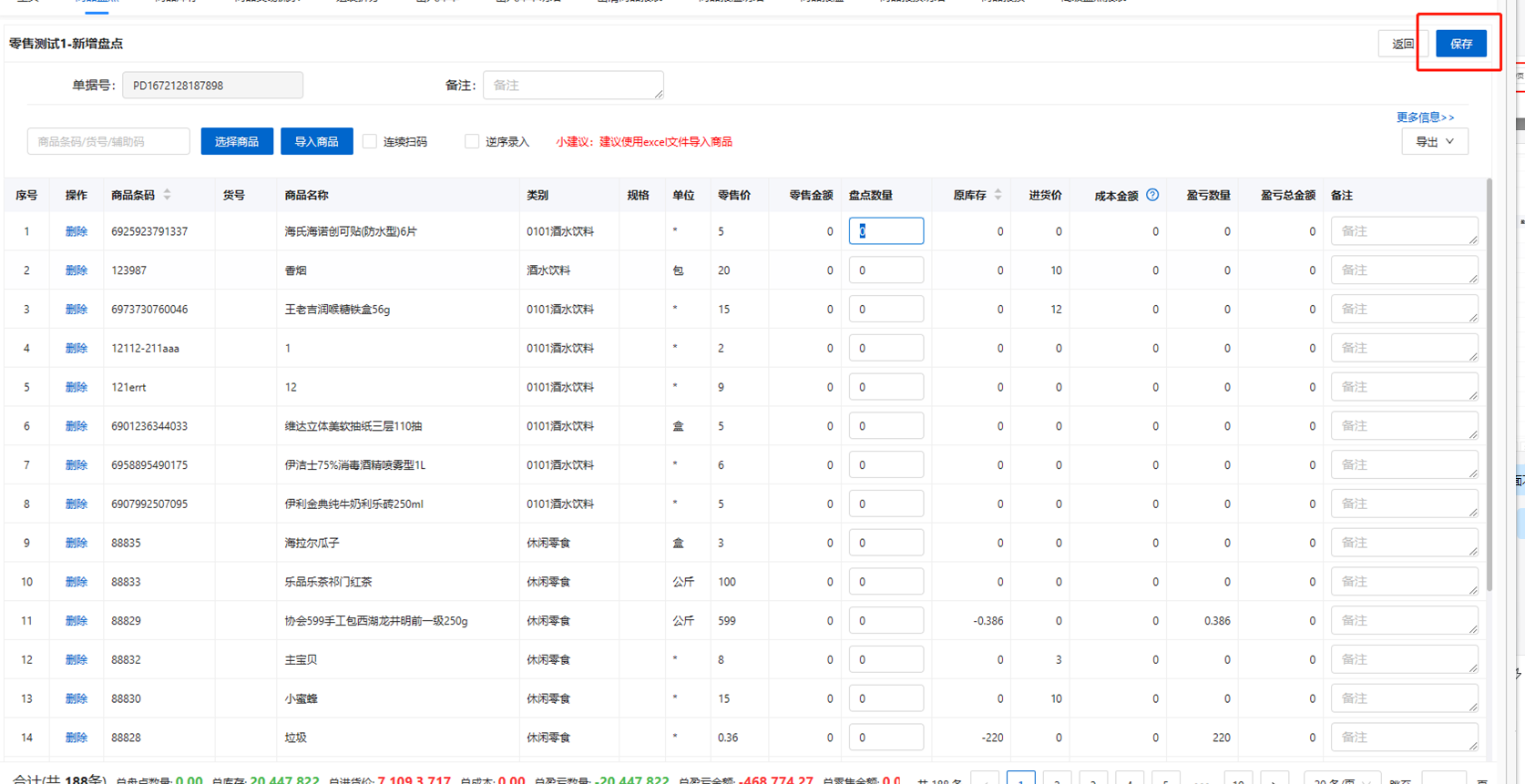The height and width of the screenshot is (784, 1525).
Task: Click 原库存 value -0.386
Action: point(988,621)
